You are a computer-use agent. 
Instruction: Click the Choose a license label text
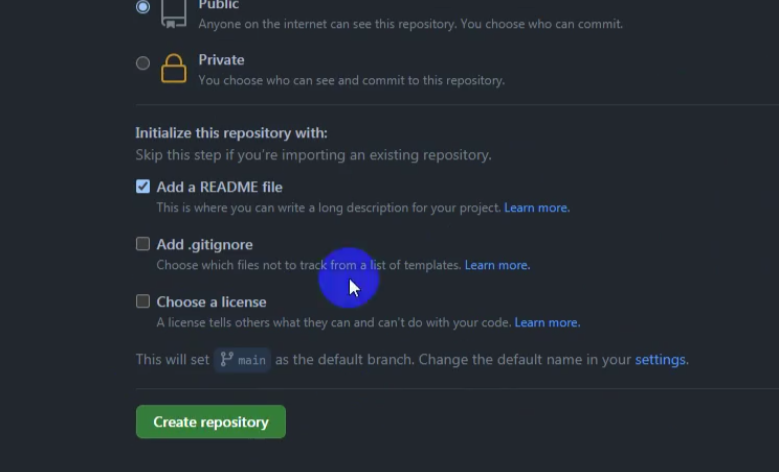coord(212,302)
